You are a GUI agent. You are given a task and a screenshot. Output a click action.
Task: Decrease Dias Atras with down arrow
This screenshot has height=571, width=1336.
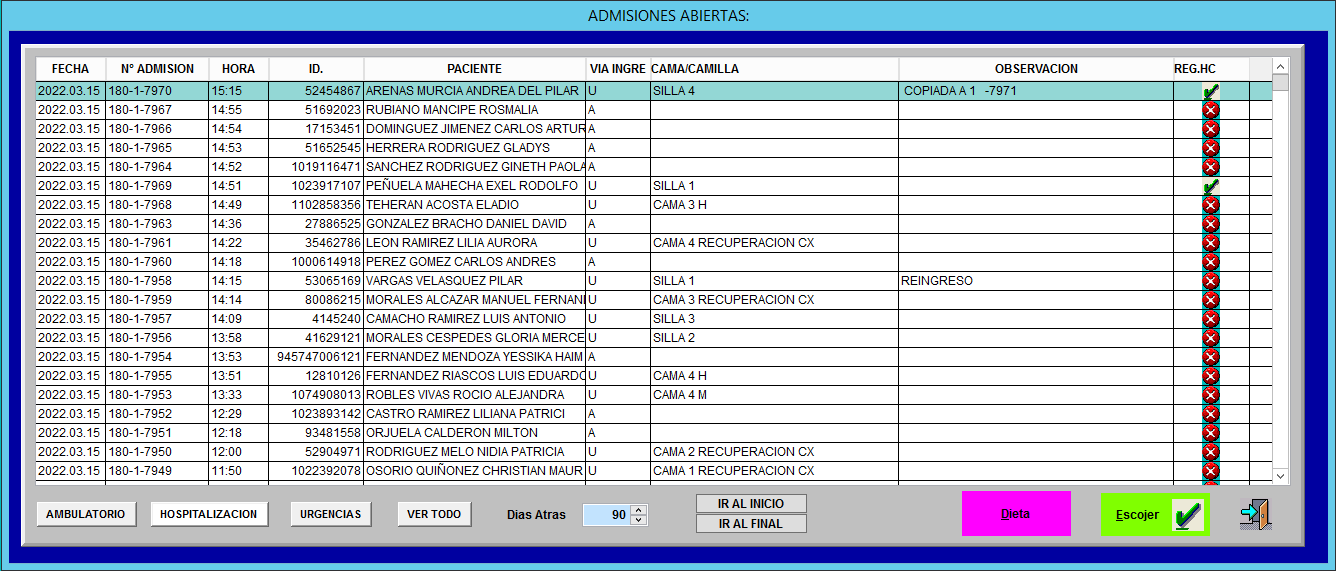639,520
